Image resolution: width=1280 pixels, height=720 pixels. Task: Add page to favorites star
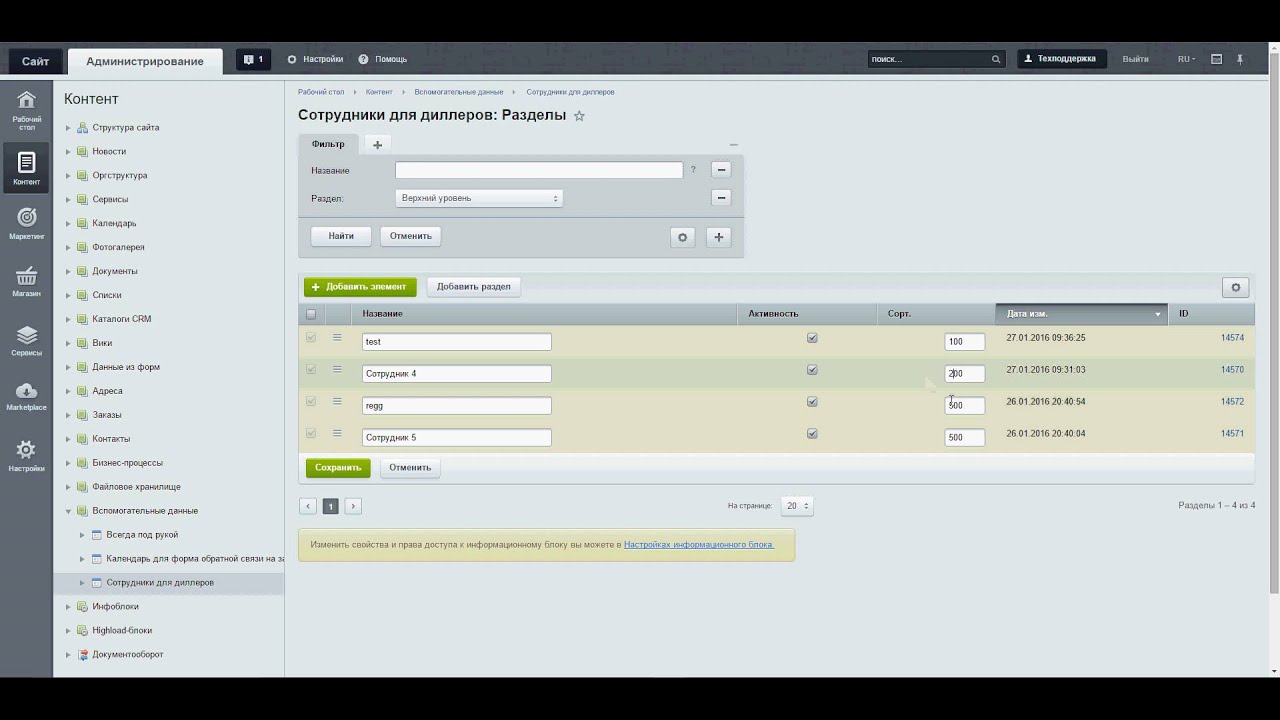click(579, 116)
